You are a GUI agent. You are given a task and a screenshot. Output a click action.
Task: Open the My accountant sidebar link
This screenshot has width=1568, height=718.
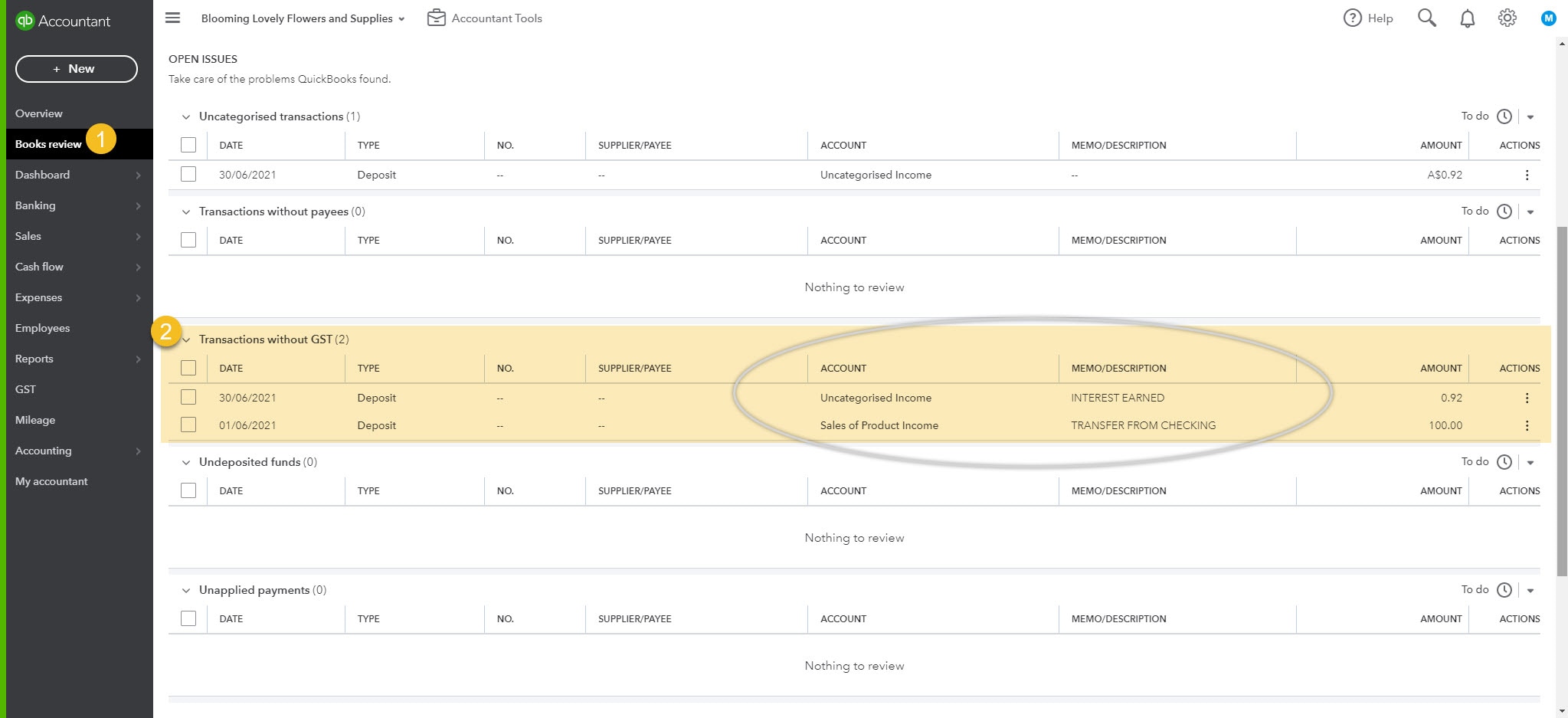point(51,481)
